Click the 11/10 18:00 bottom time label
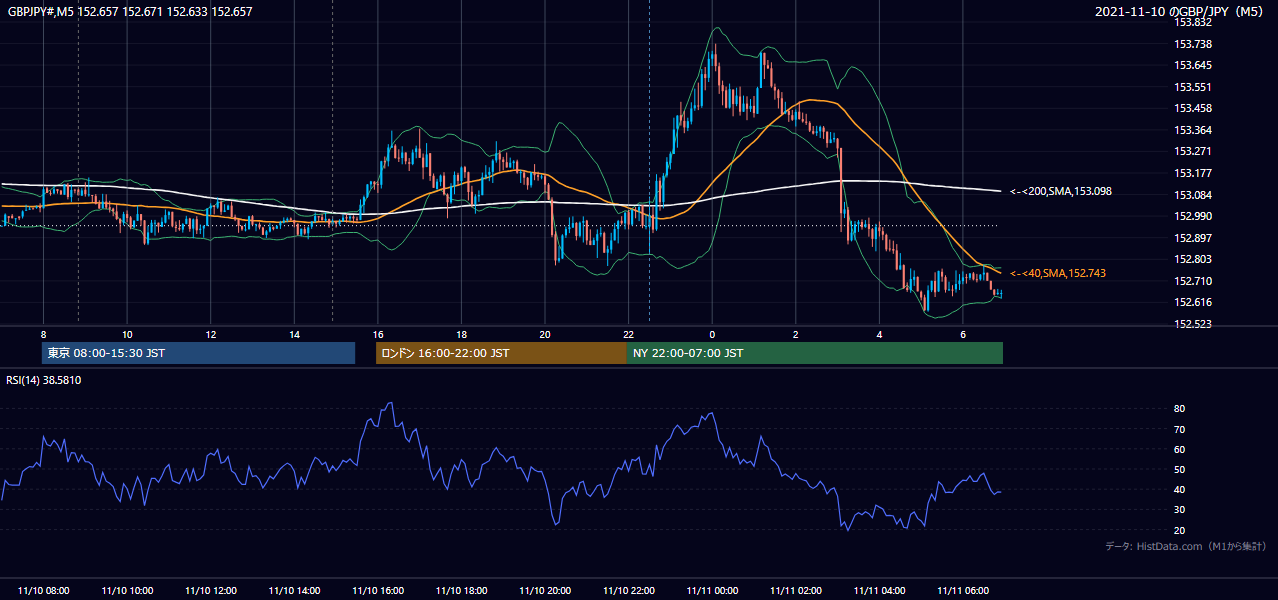The image size is (1278, 600). (461, 591)
